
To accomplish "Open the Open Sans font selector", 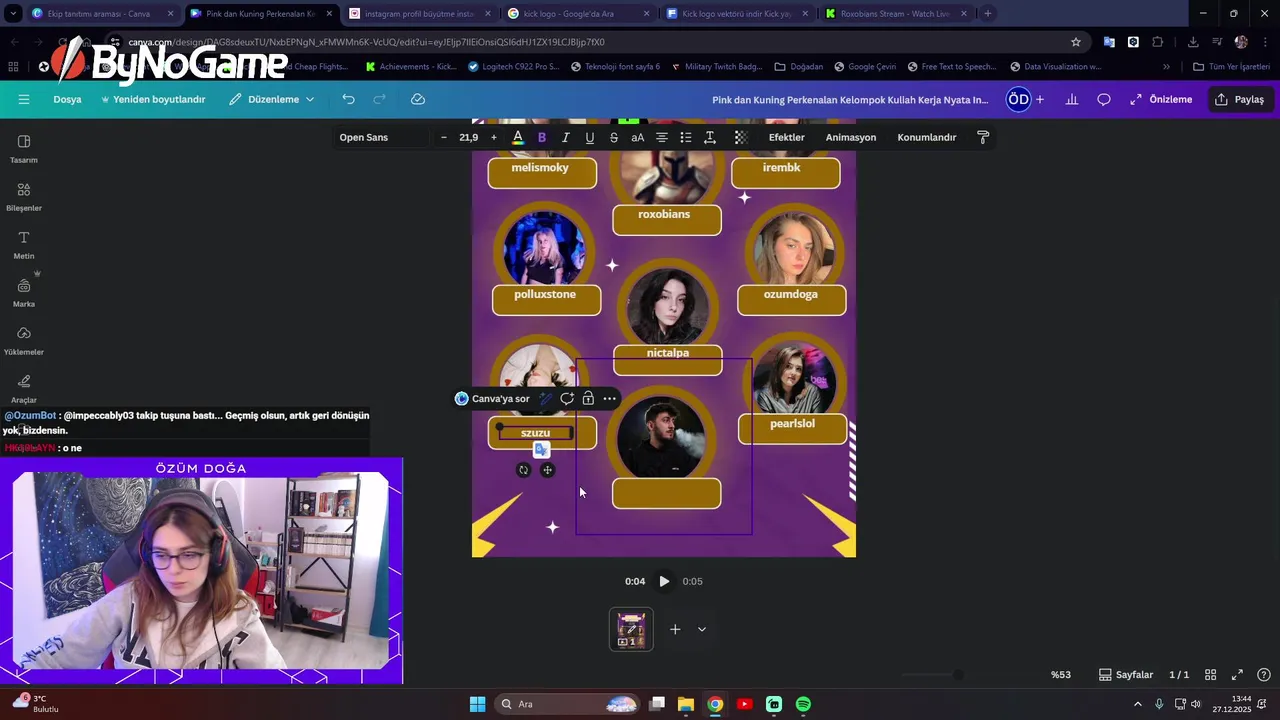I will pyautogui.click(x=380, y=137).
